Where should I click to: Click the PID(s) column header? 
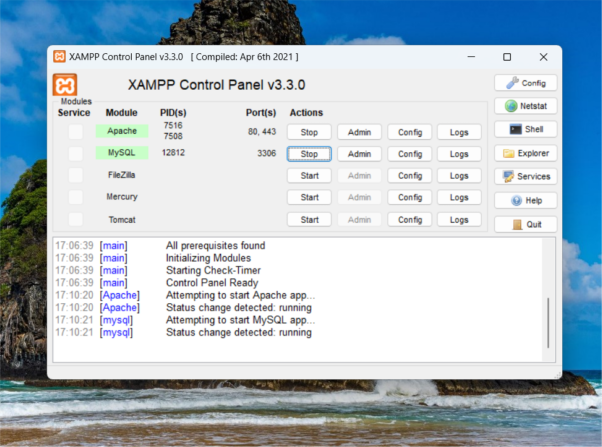click(173, 113)
